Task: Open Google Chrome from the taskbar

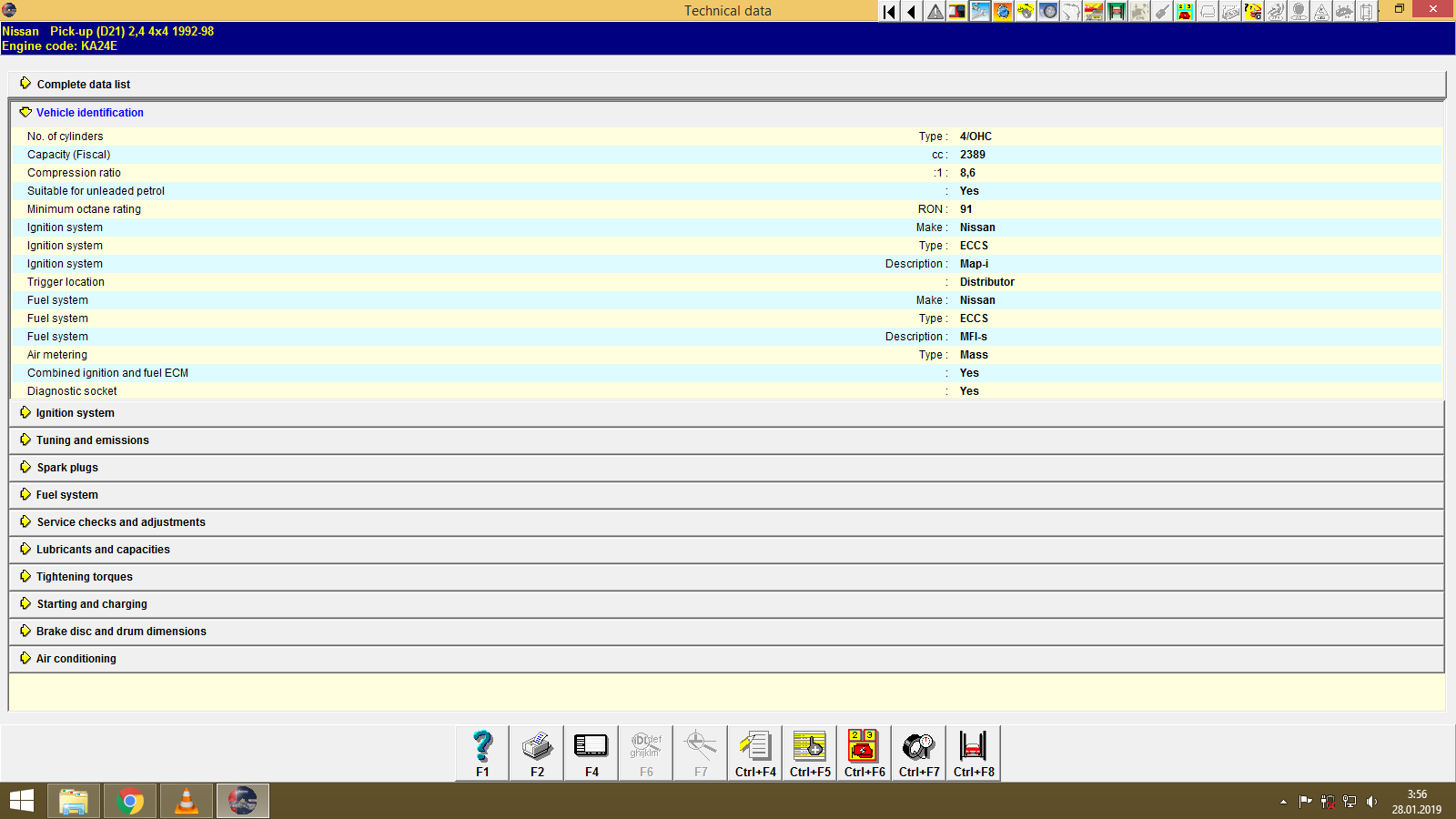Action: click(x=129, y=801)
